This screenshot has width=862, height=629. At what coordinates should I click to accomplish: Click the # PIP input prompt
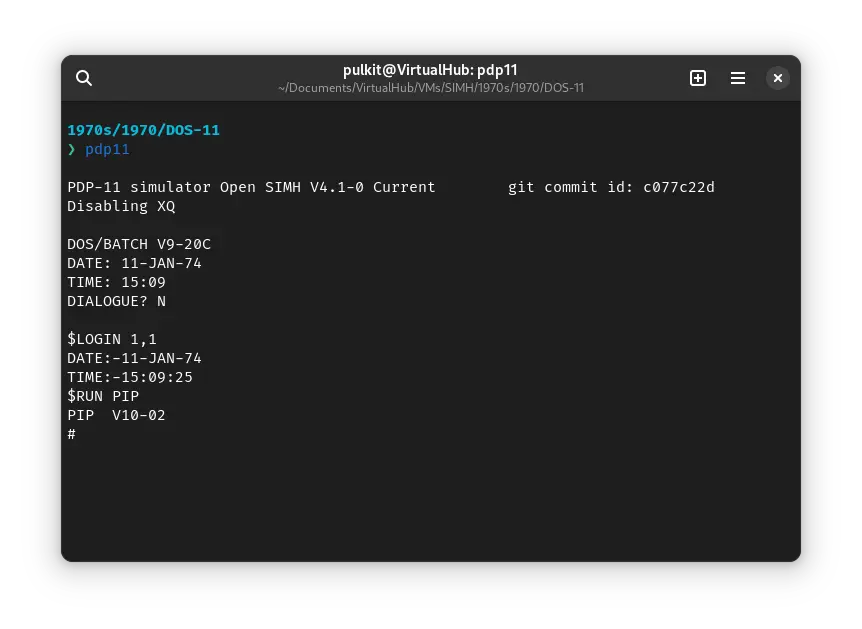coord(72,434)
